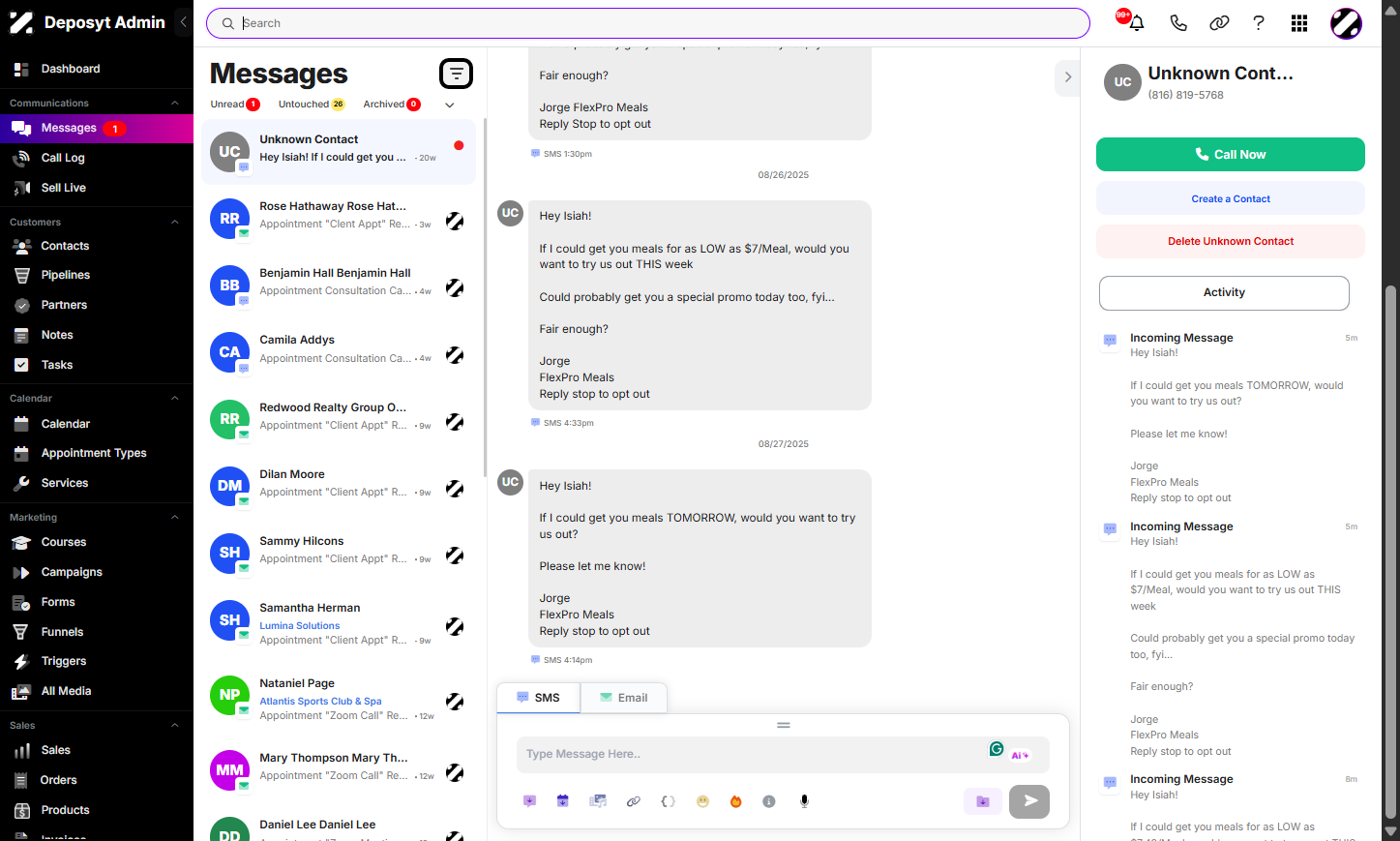
Task: Click the send message arrow button
Action: (x=1029, y=801)
